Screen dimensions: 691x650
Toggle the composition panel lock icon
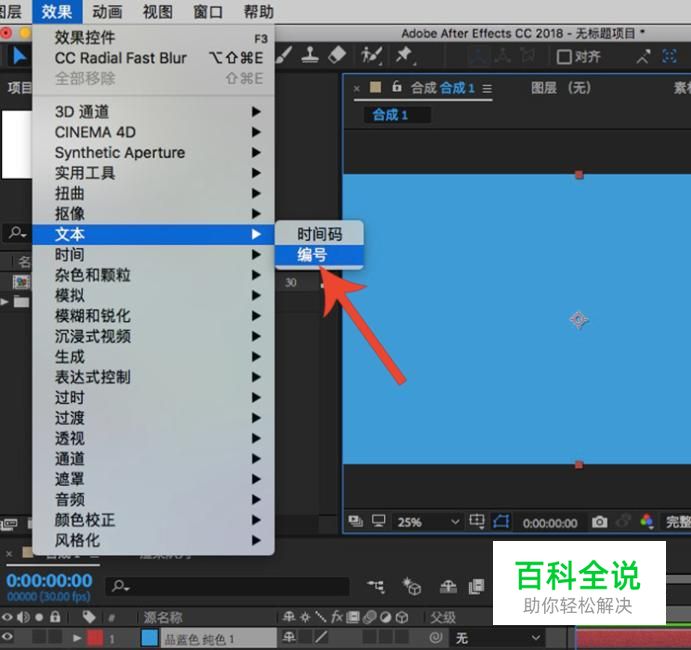click(397, 87)
